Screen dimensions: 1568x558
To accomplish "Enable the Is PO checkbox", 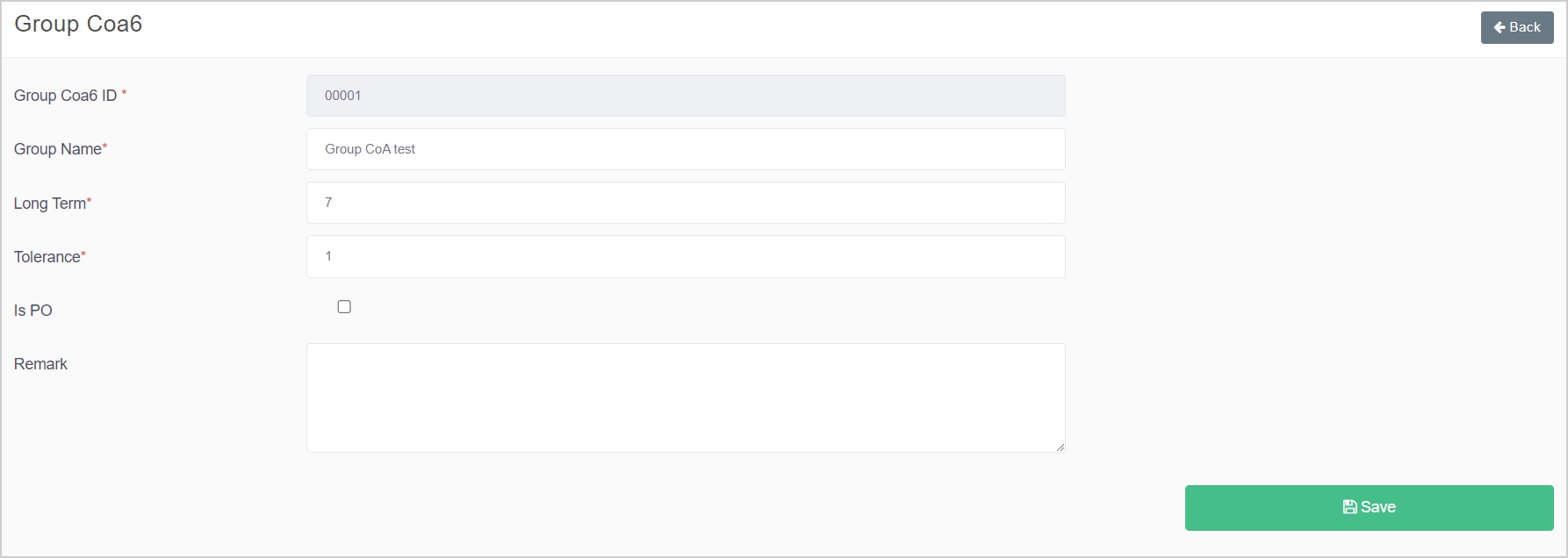I will (344, 307).
